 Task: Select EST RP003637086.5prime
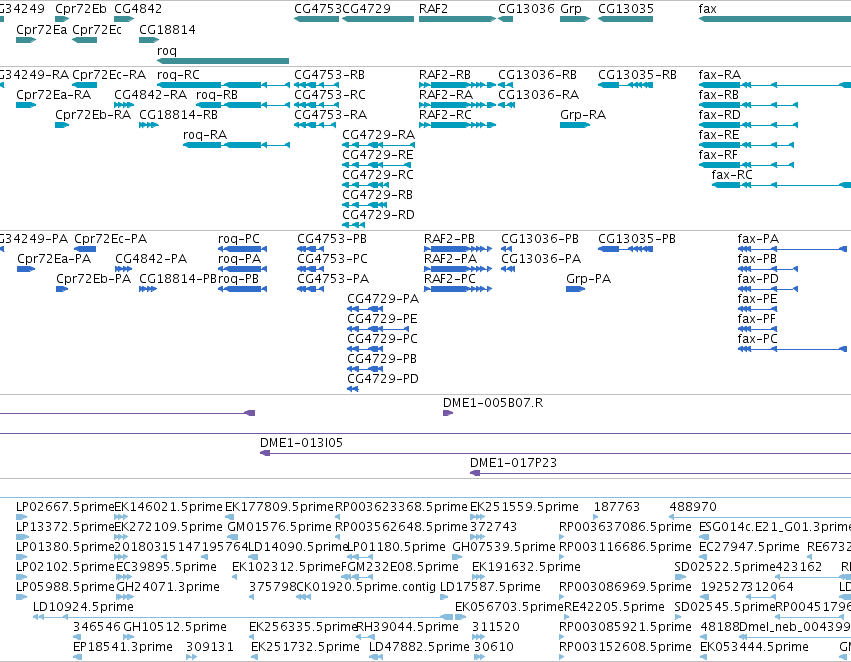tap(562, 537)
